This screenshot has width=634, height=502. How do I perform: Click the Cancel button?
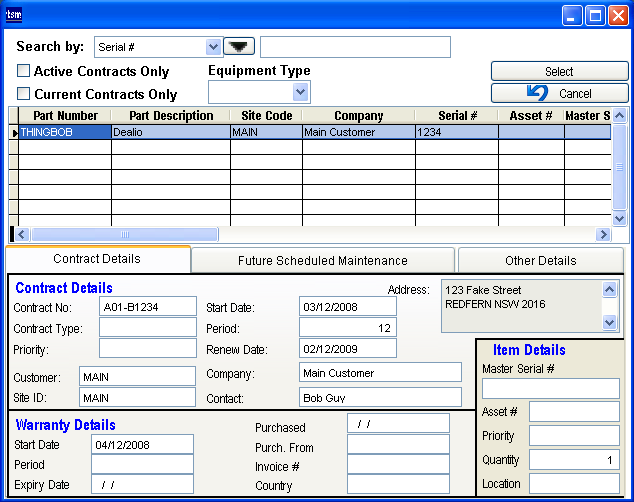tap(559, 93)
